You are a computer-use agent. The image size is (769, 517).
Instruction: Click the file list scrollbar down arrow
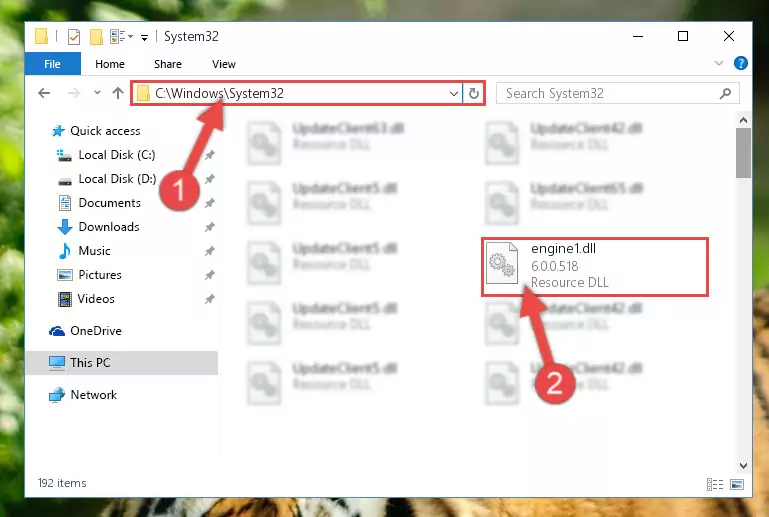(x=743, y=465)
